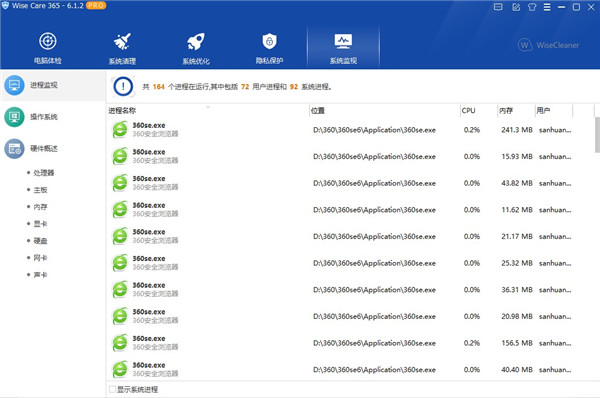The image size is (600, 398).
Task: Select the 网卡 hardware item
Action: (40, 258)
